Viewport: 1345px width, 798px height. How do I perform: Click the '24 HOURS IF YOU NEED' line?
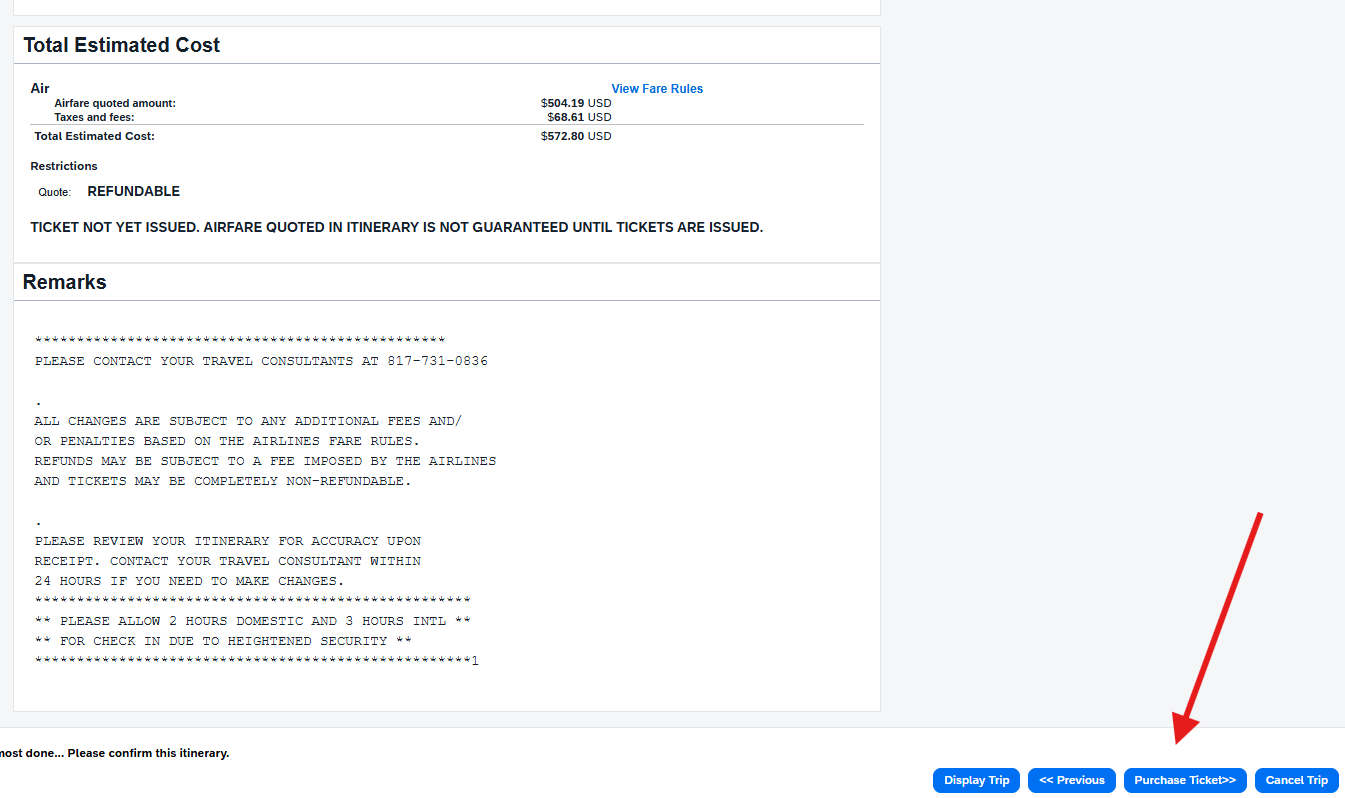click(x=189, y=581)
